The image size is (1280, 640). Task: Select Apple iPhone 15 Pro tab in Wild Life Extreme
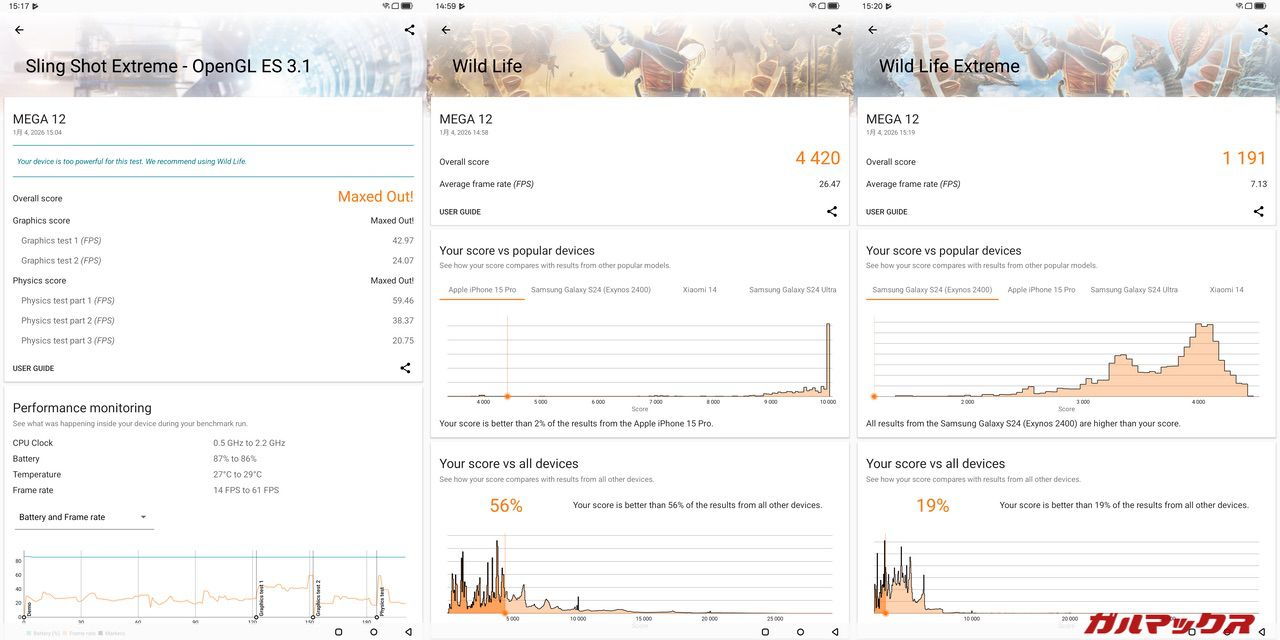[x=1041, y=290]
